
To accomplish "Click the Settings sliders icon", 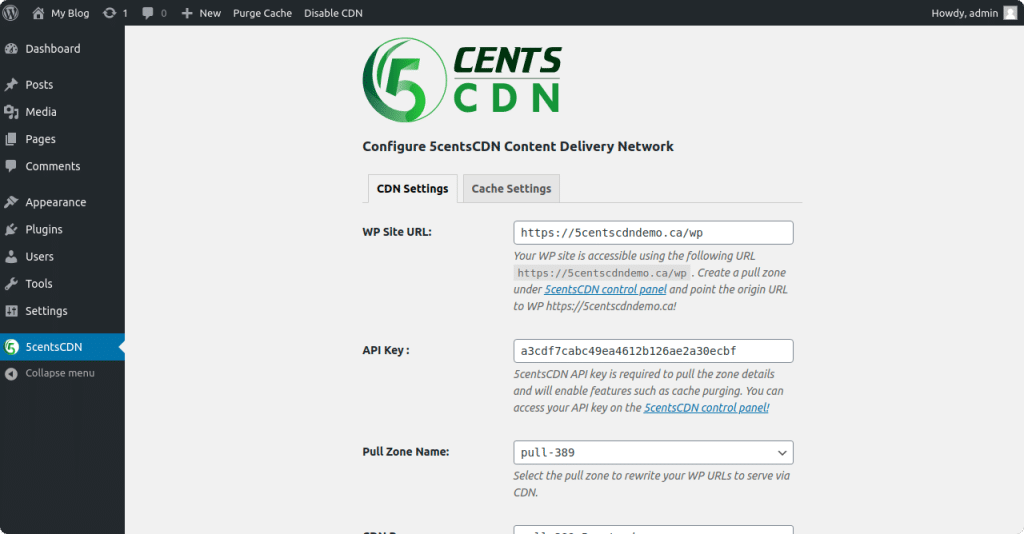I will click(x=11, y=311).
